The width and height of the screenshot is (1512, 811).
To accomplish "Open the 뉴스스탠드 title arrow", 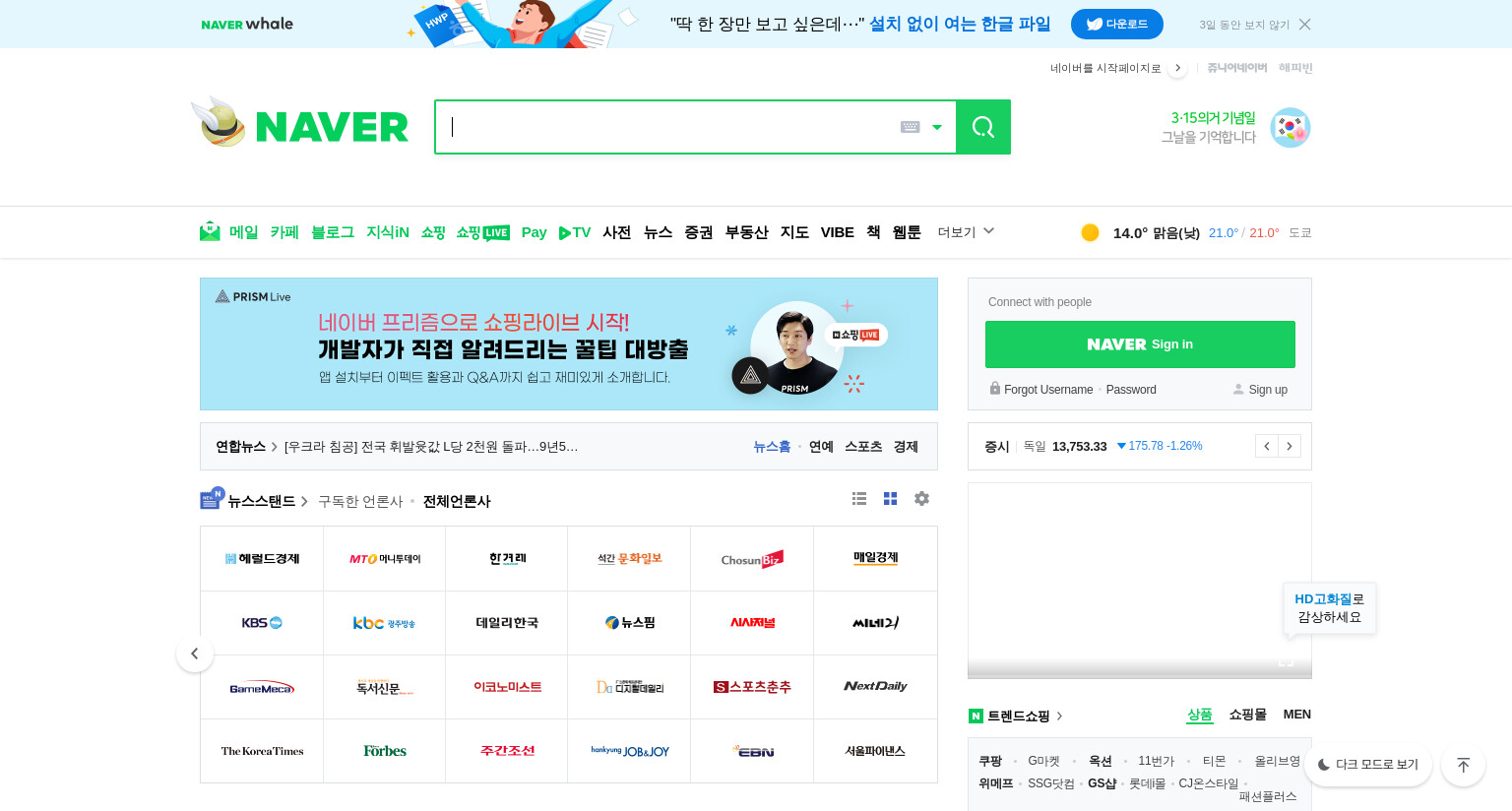I will [x=304, y=502].
